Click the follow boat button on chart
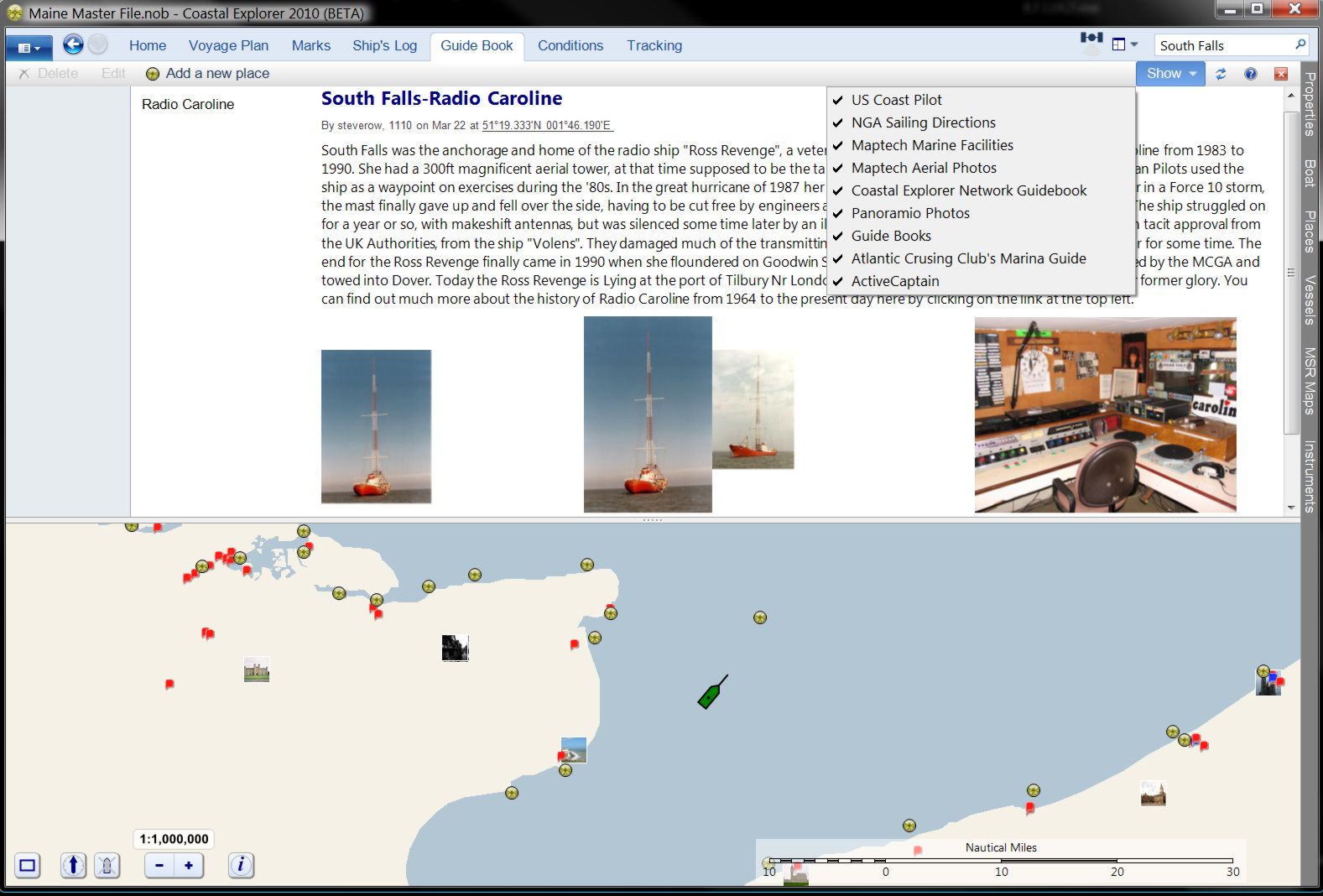 (107, 865)
